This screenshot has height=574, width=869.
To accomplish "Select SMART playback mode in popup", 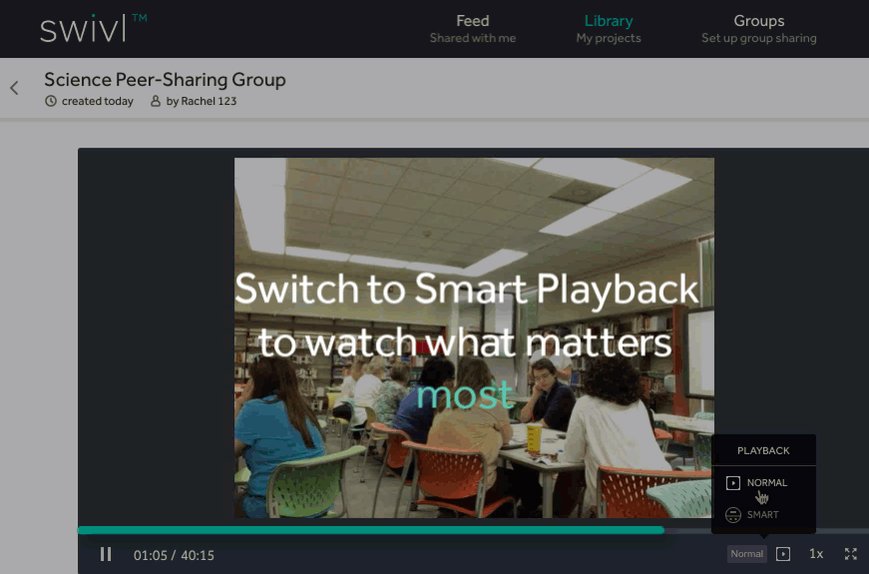I will [752, 515].
